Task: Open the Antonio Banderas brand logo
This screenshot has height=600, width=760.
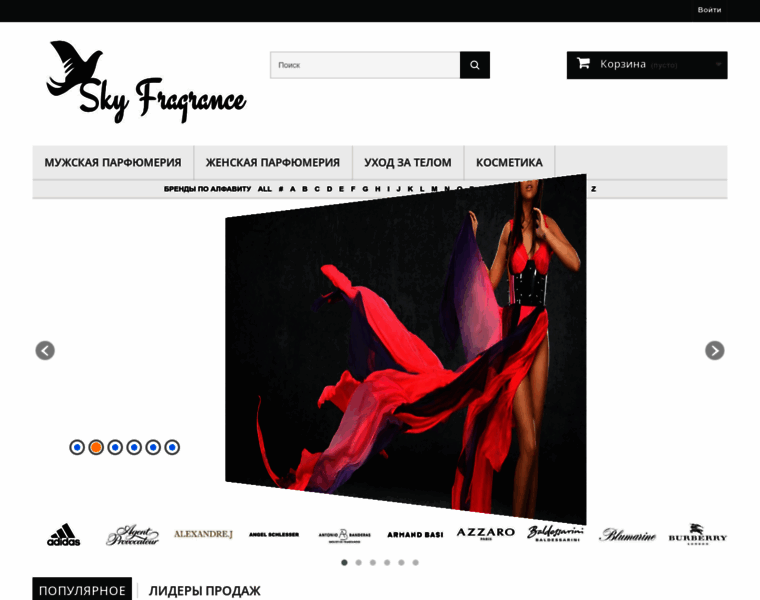Action: pyautogui.click(x=344, y=536)
